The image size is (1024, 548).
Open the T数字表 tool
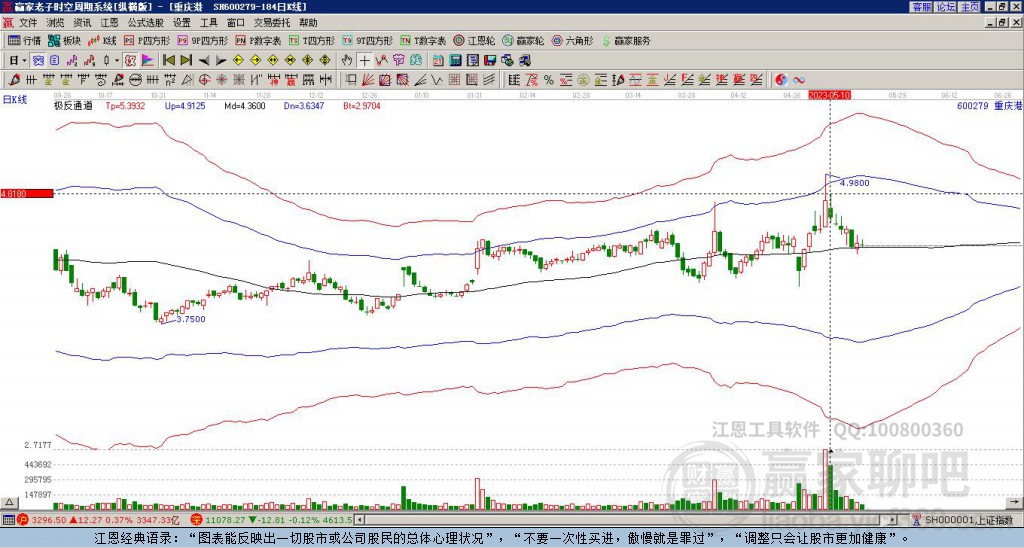tap(423, 40)
